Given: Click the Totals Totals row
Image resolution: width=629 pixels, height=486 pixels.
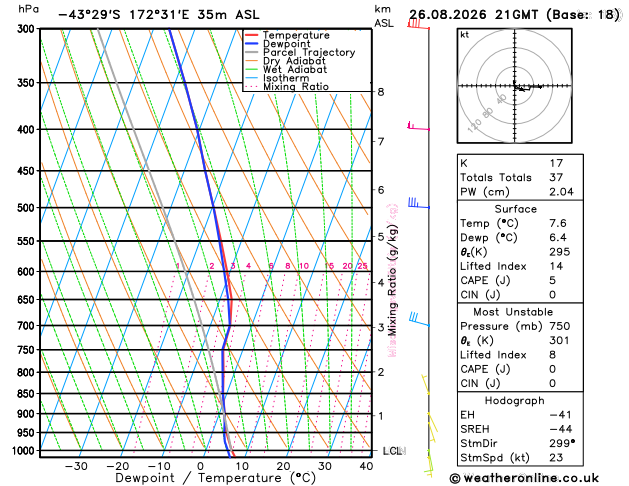Looking at the screenshot, I should 520,178.
